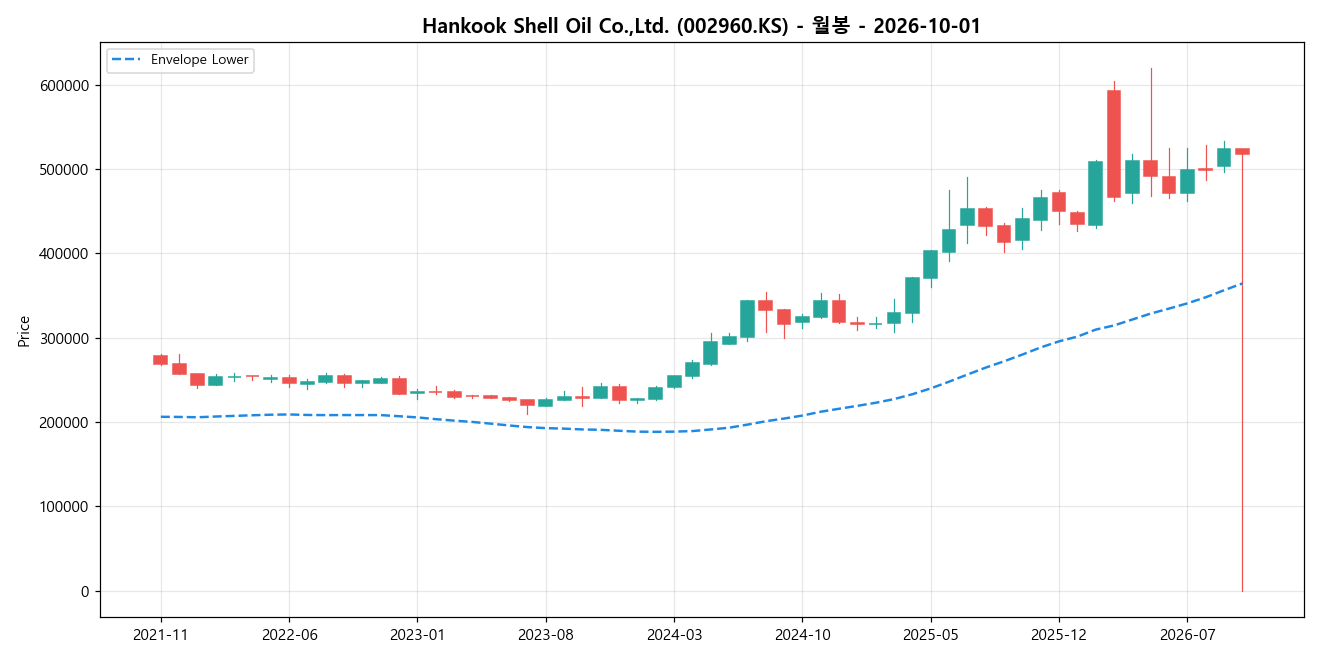1320x660 pixels.
Task: Click the chart title Hankook Shell Oil
Action: (701, 26)
